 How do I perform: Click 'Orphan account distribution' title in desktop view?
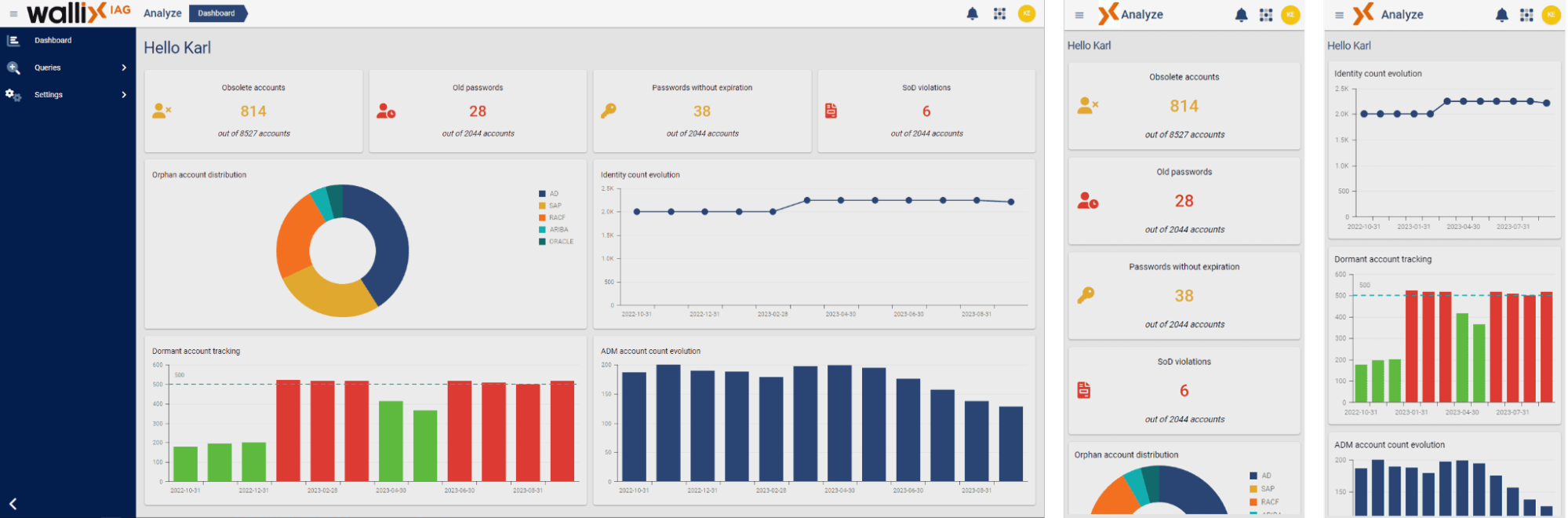(199, 175)
